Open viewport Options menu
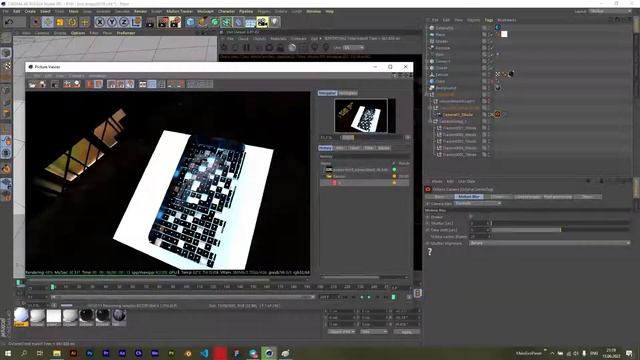Viewport: 640px width, 360px height. (78, 33)
